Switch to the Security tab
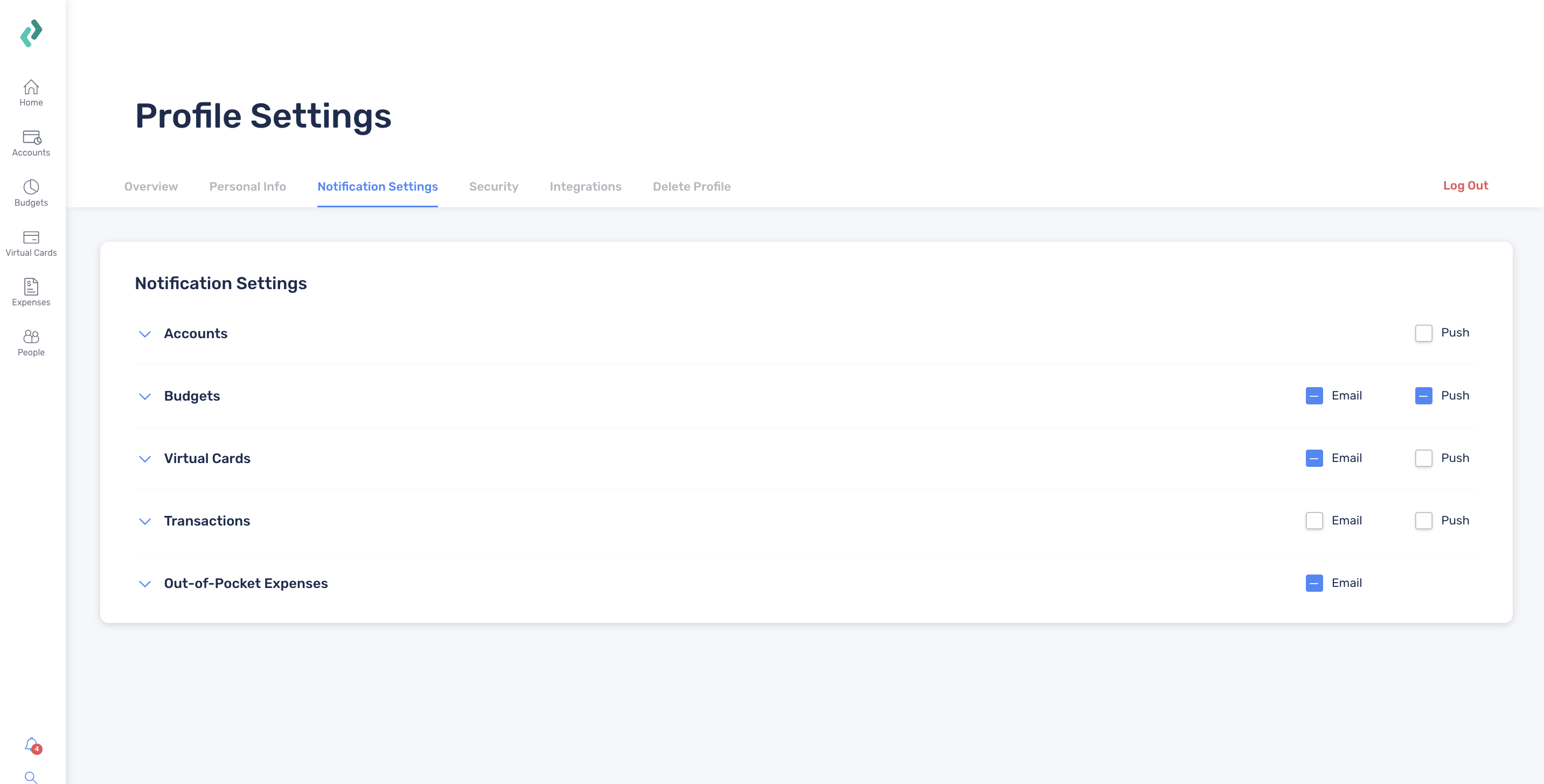Image resolution: width=1544 pixels, height=784 pixels. pyautogui.click(x=493, y=186)
